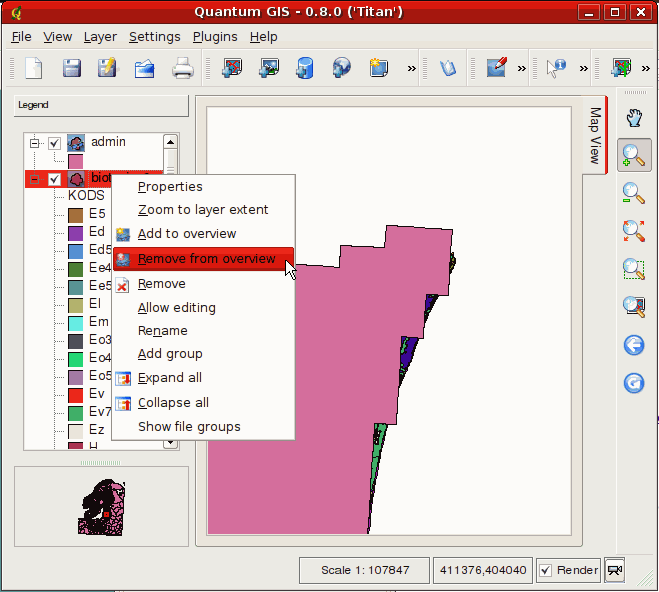This screenshot has height=592, width=659.
Task: Toggle the admin layer visibility checkbox
Action: coord(54,143)
